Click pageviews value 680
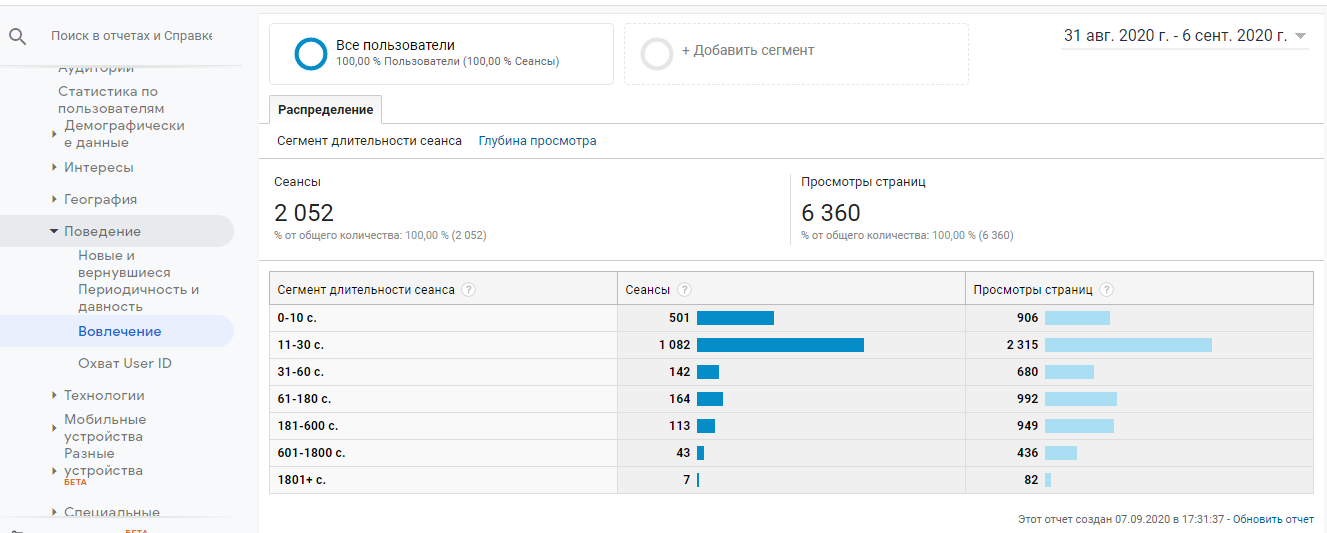 (1028, 372)
